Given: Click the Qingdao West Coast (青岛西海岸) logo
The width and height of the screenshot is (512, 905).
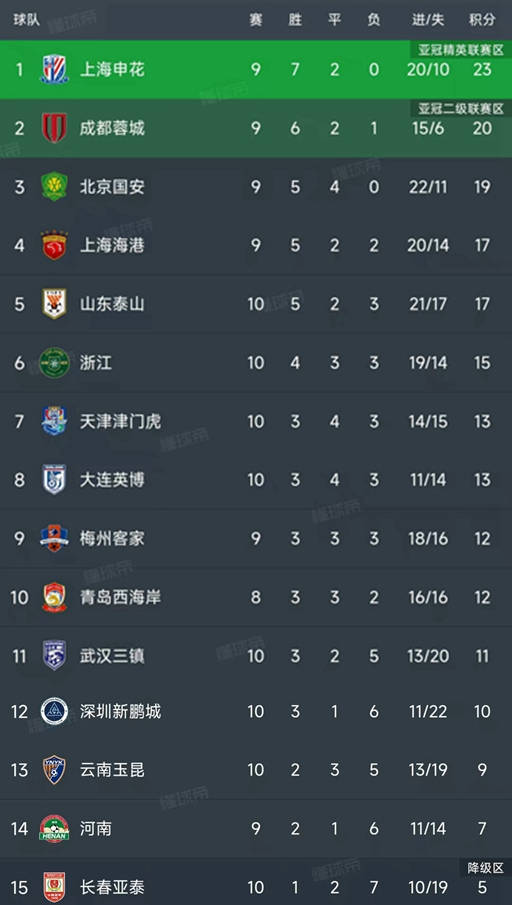Looking at the screenshot, I should [54, 597].
